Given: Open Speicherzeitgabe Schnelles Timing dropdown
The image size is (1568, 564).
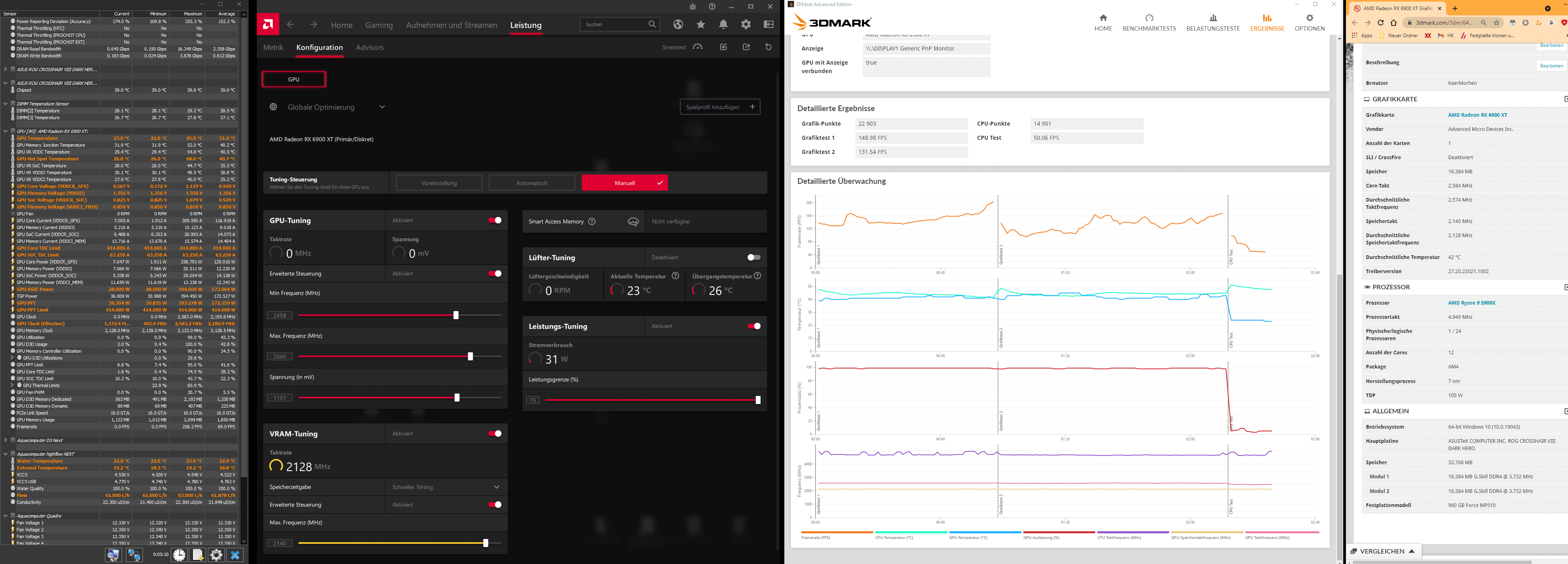Looking at the screenshot, I should (446, 487).
